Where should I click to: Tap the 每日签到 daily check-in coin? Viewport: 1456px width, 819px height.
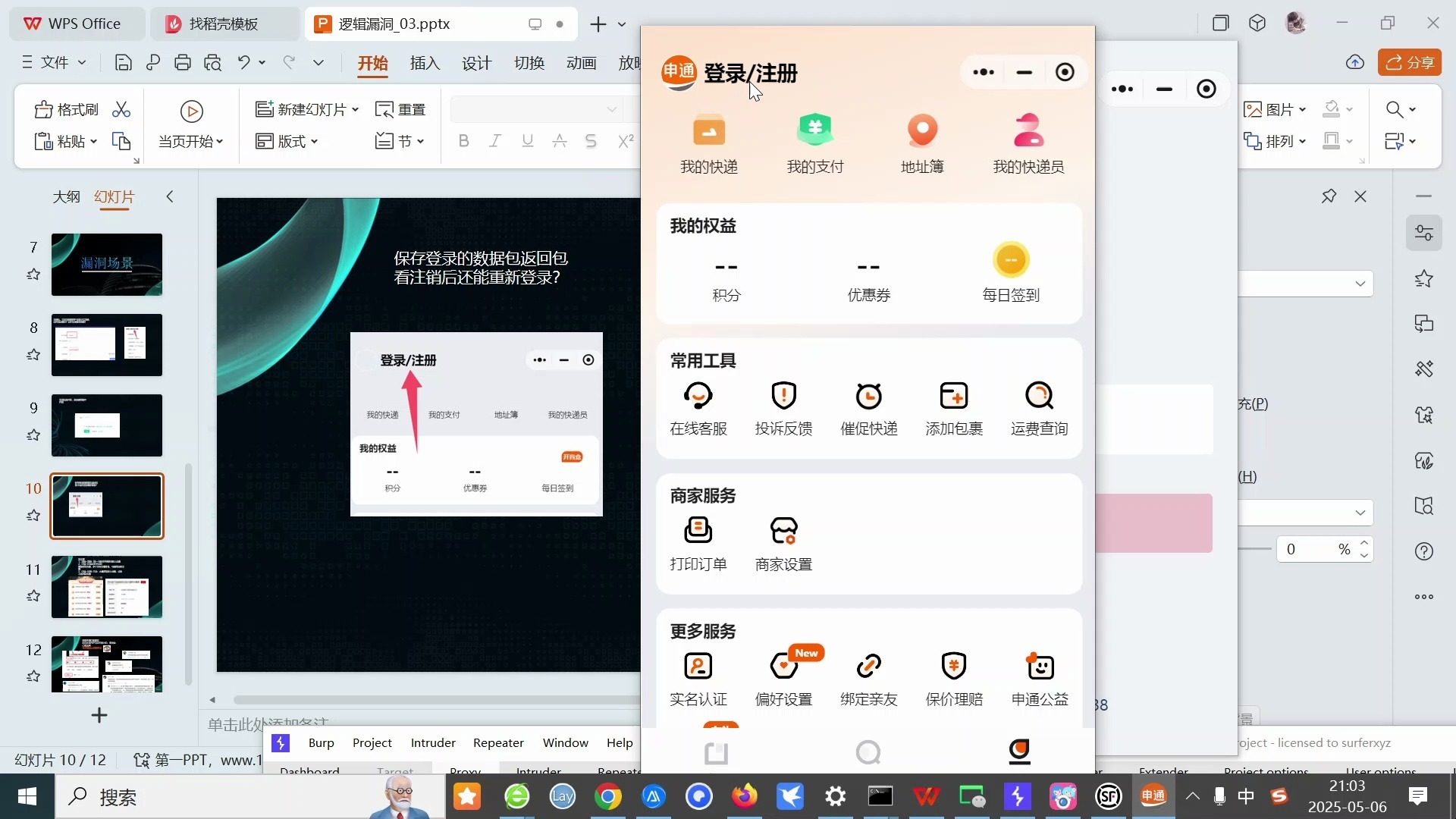1011,260
